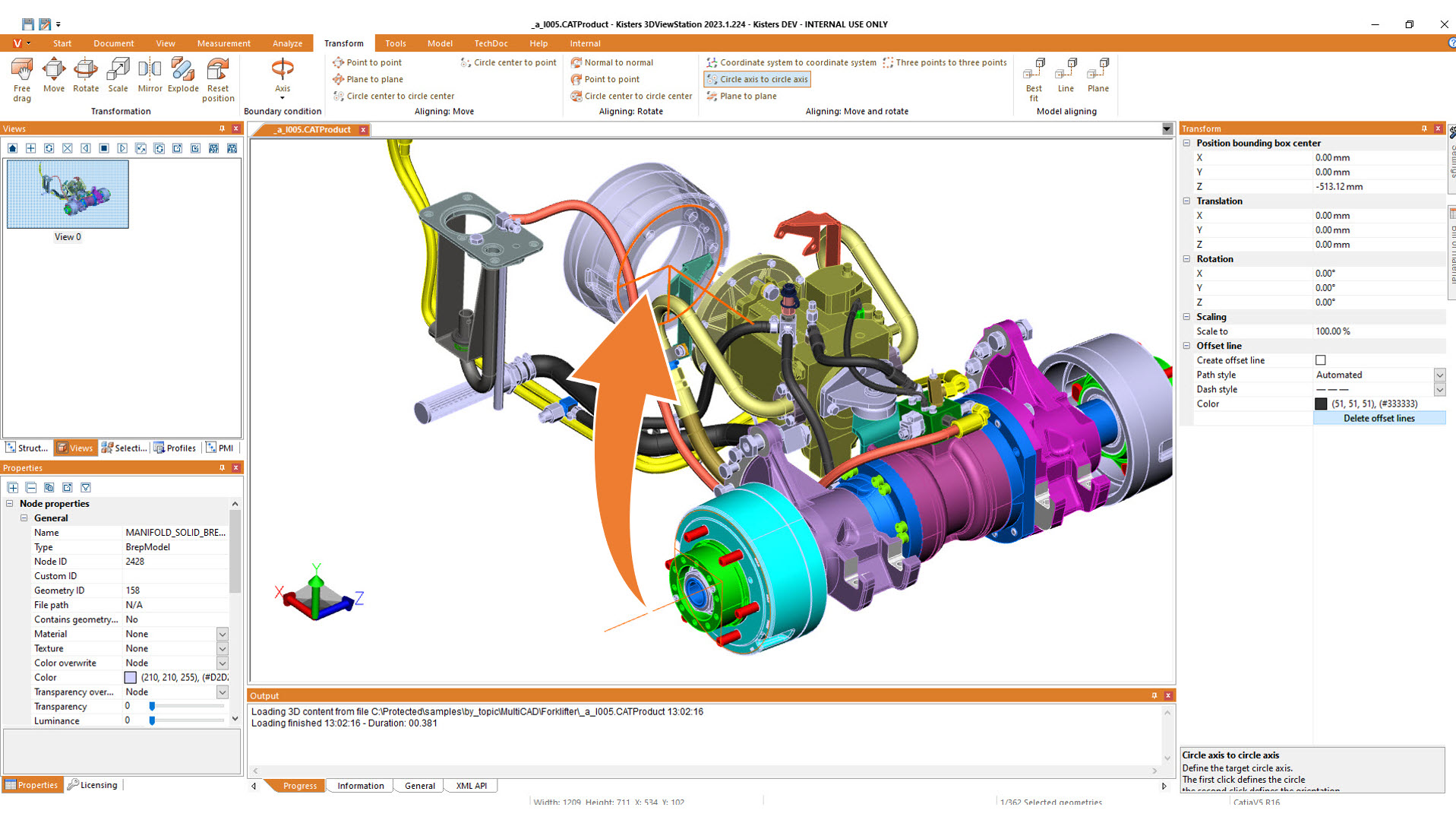The width and height of the screenshot is (1456, 820).
Task: Click the home view icon in Views panel
Action: [x=13, y=148]
